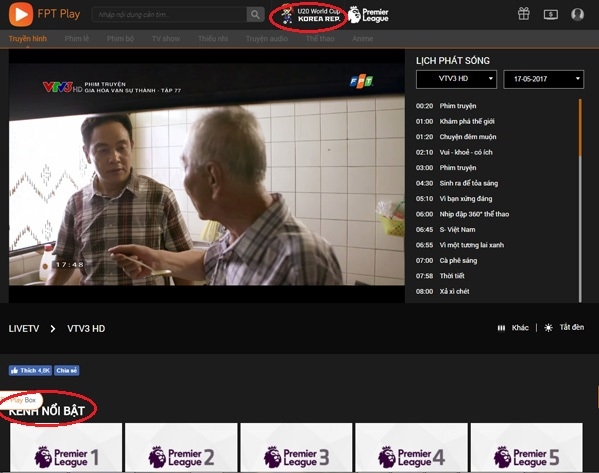Click the Facebook Chia sẻ share button
The height and width of the screenshot is (473, 599).
pyautogui.click(x=66, y=370)
